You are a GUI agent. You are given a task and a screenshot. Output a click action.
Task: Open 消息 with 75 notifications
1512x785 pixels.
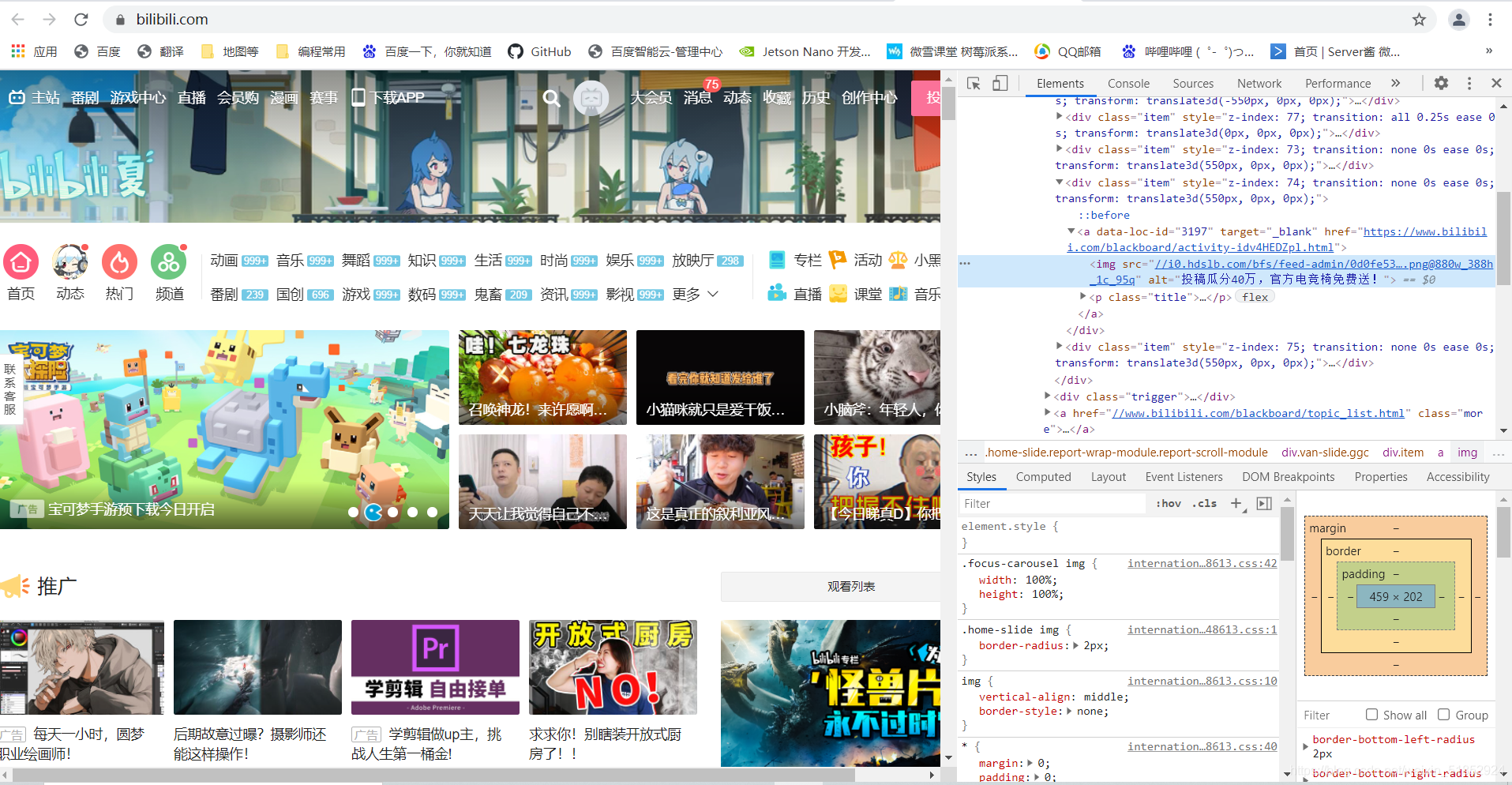[x=697, y=97]
